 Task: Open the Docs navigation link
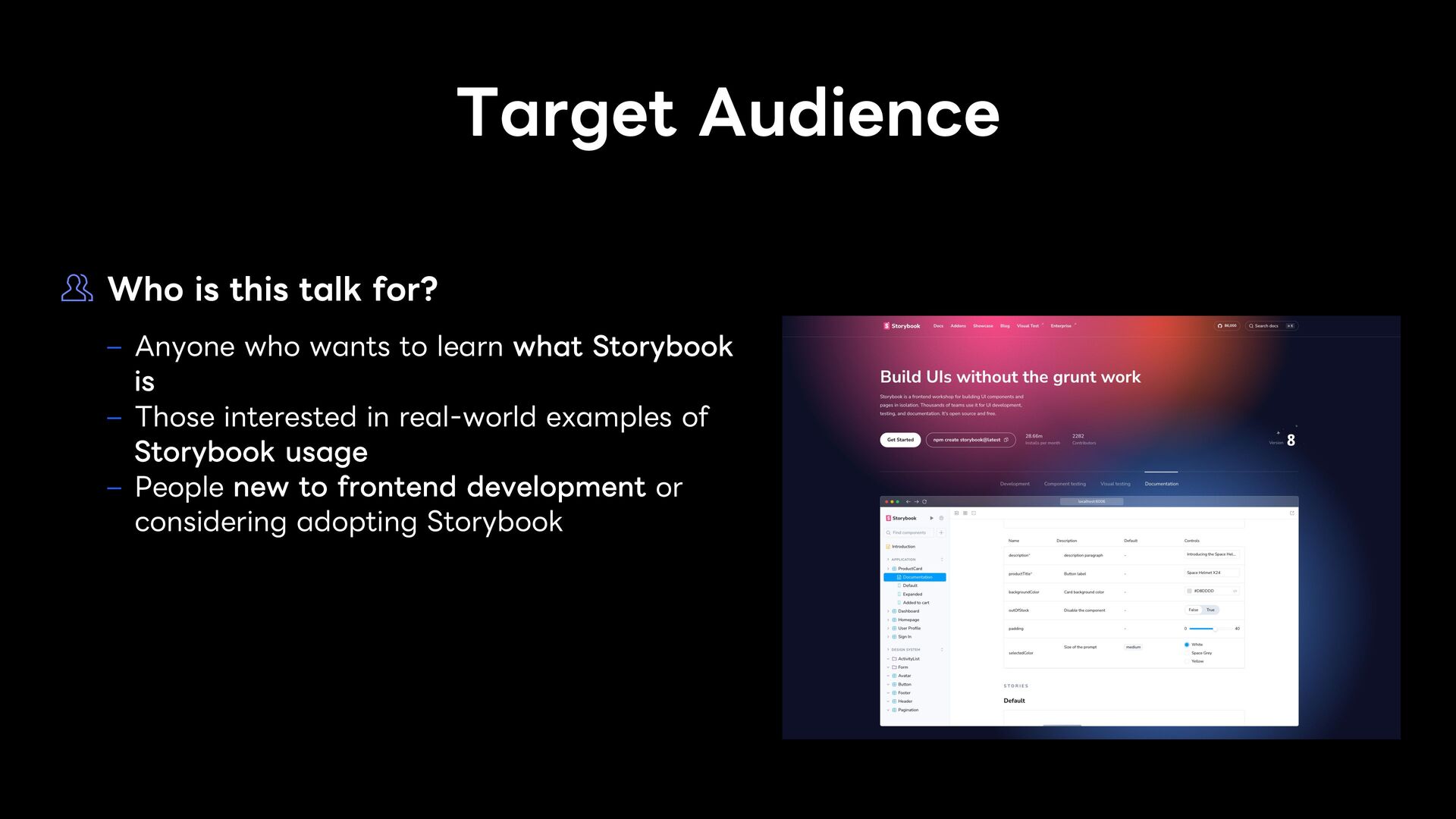[x=938, y=326]
